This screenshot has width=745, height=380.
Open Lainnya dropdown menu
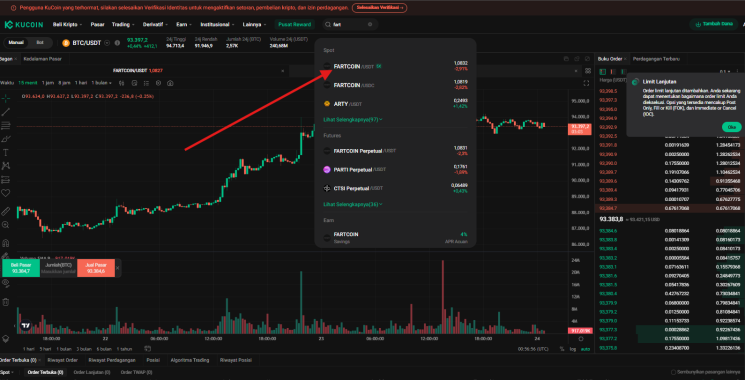coord(254,24)
